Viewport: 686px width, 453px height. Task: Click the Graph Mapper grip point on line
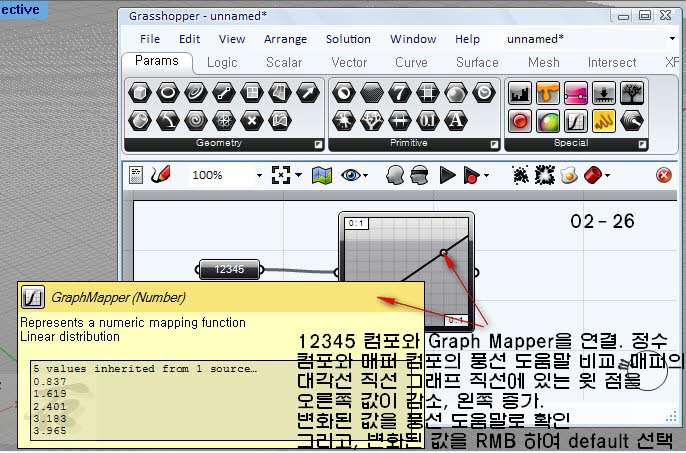[444, 253]
